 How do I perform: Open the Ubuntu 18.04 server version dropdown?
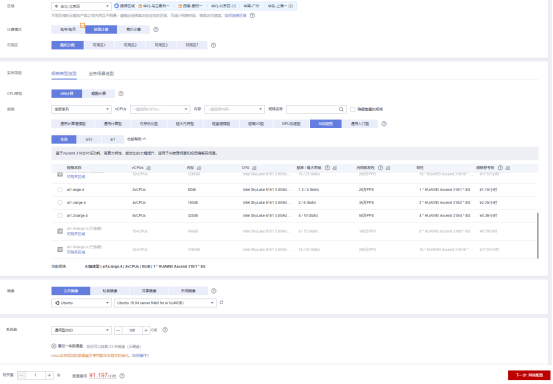(165, 303)
